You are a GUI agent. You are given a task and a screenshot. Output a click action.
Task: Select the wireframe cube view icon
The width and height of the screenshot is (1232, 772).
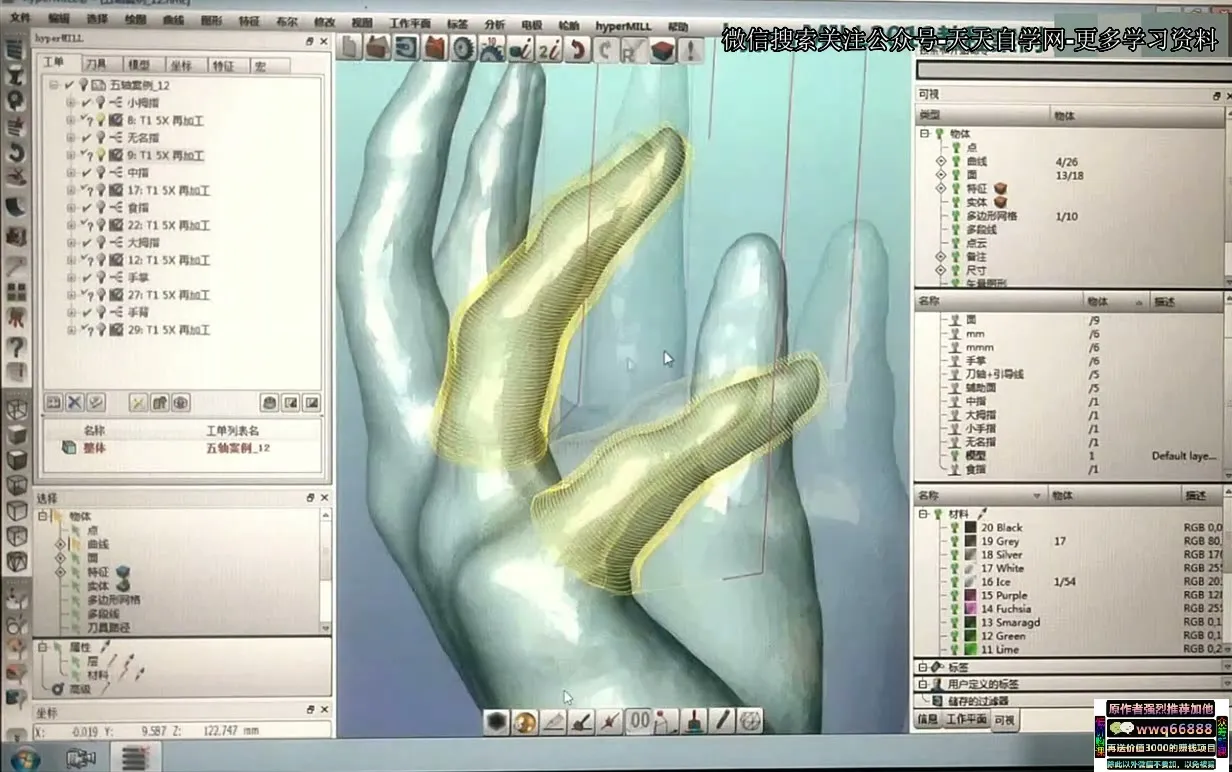tap(17, 410)
